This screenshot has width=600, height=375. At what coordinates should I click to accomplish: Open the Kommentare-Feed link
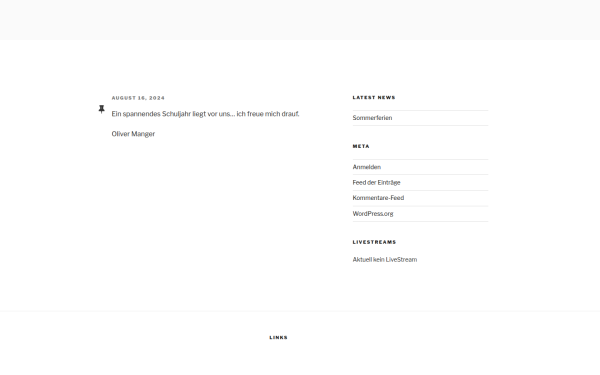(x=378, y=198)
